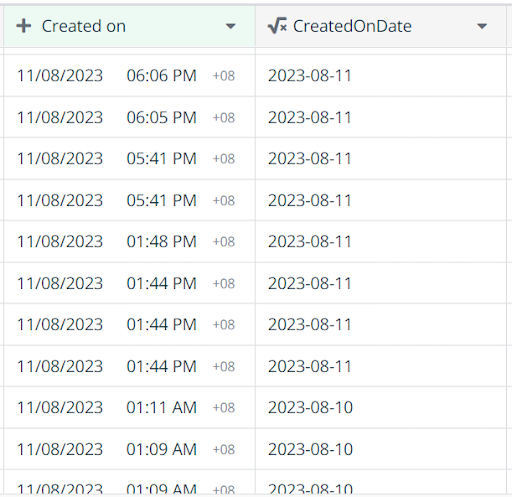Viewport: 512px width, 497px height.
Task: Click CreatedOnDate cell beside 06:05 PM
Action: coord(381,117)
